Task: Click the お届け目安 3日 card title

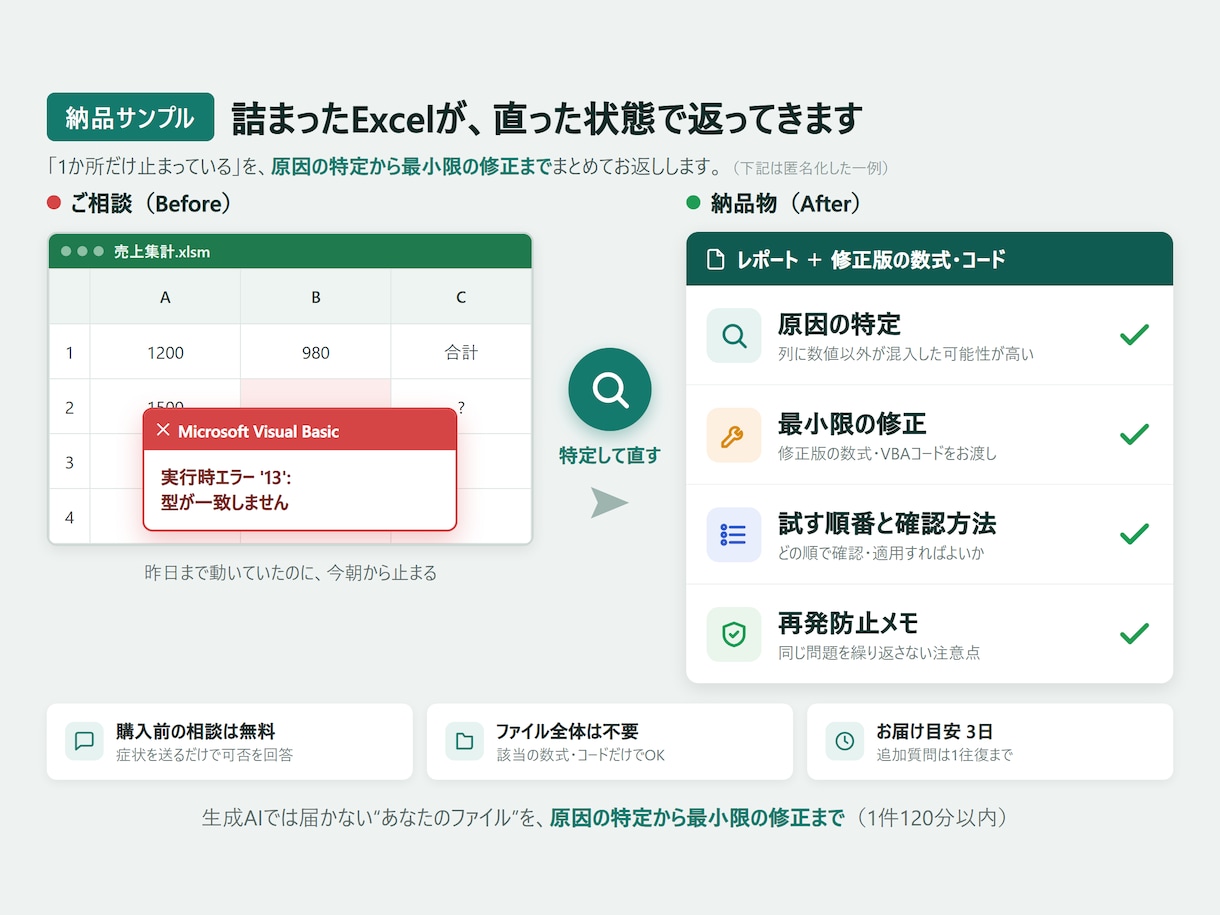Action: pyautogui.click(x=934, y=732)
